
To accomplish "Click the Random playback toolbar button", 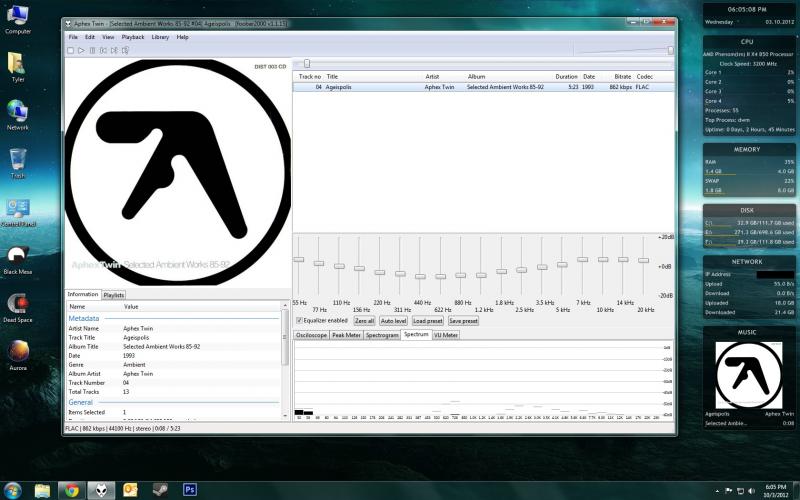I will (125, 51).
